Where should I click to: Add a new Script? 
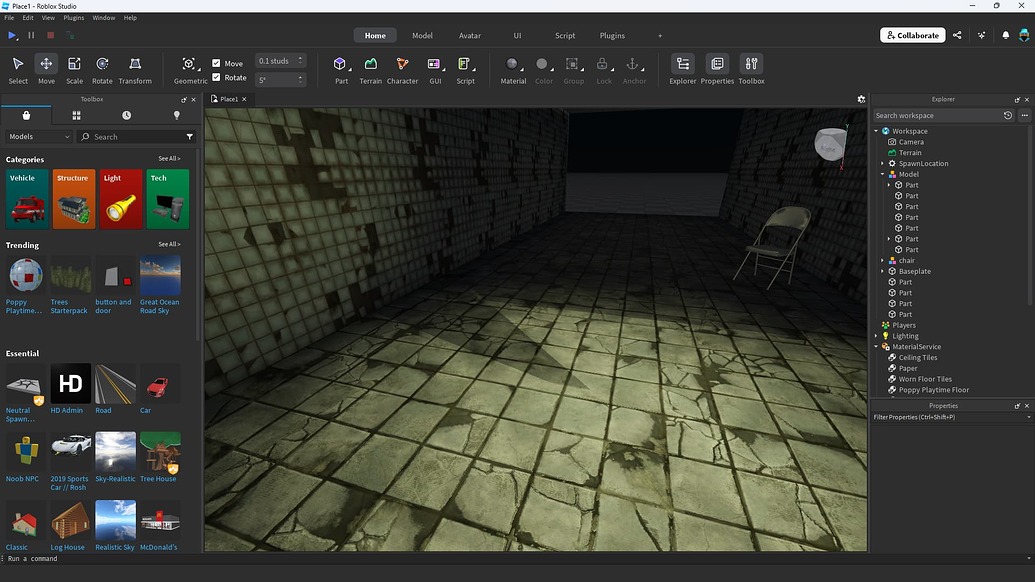click(x=465, y=69)
